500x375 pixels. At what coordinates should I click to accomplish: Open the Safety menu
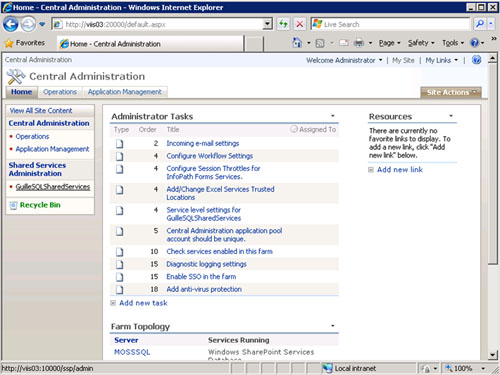coord(421,43)
